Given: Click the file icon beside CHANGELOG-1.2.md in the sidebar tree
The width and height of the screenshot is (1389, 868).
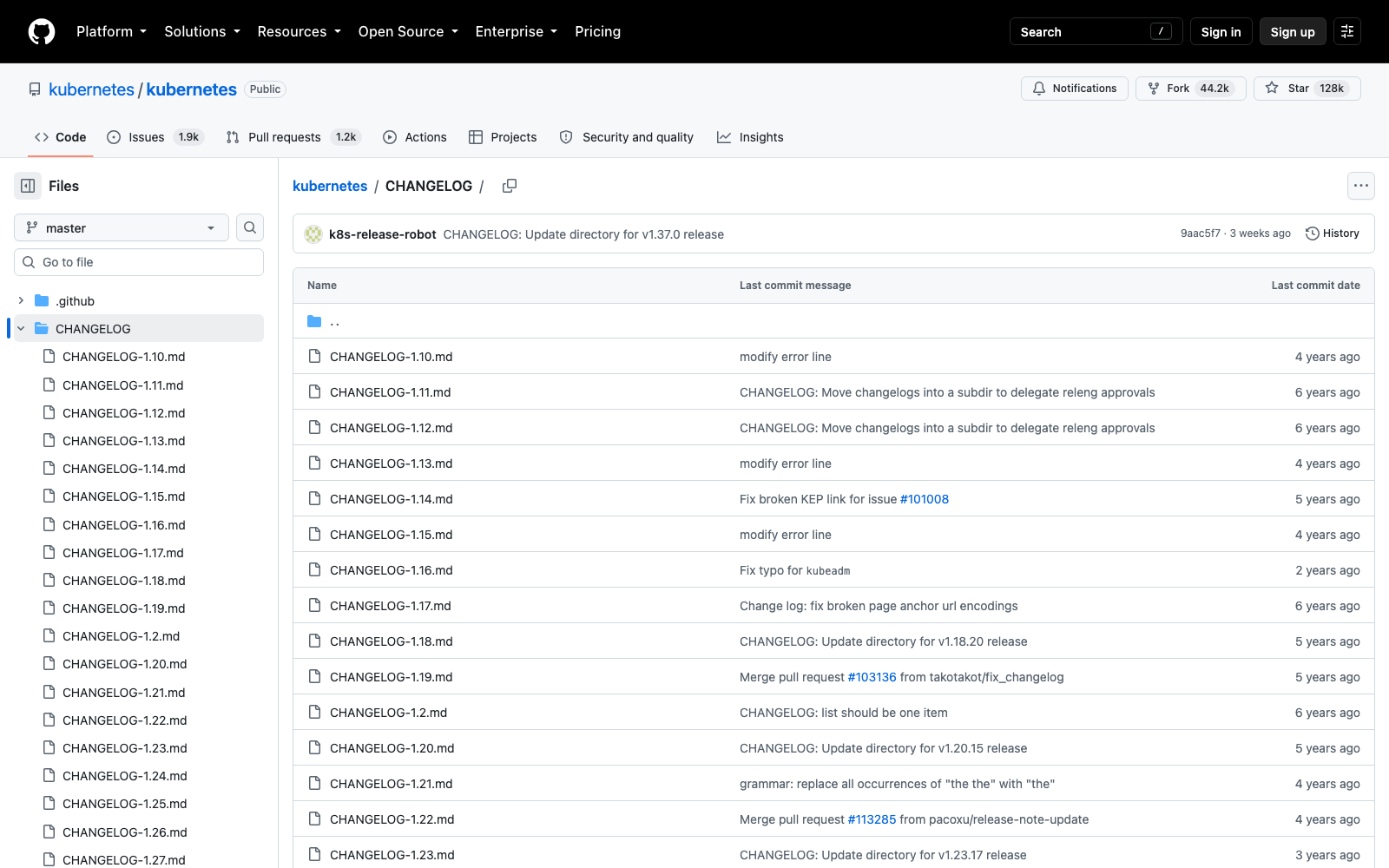Looking at the screenshot, I should click(49, 636).
